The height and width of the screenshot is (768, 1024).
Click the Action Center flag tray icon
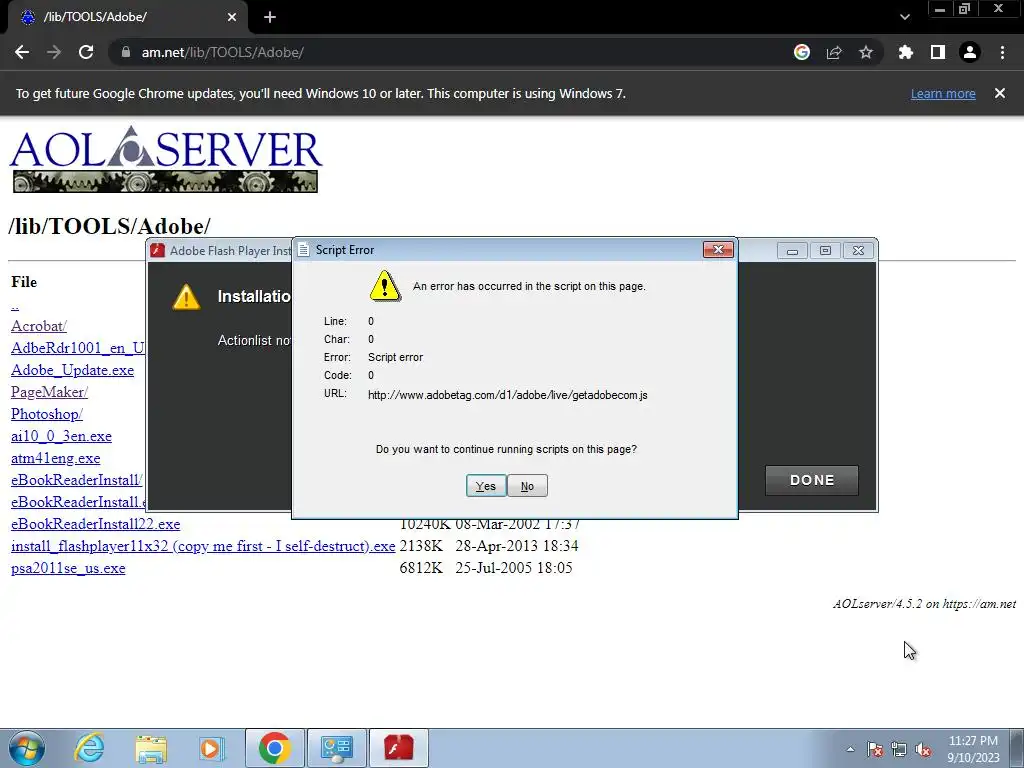pos(875,749)
